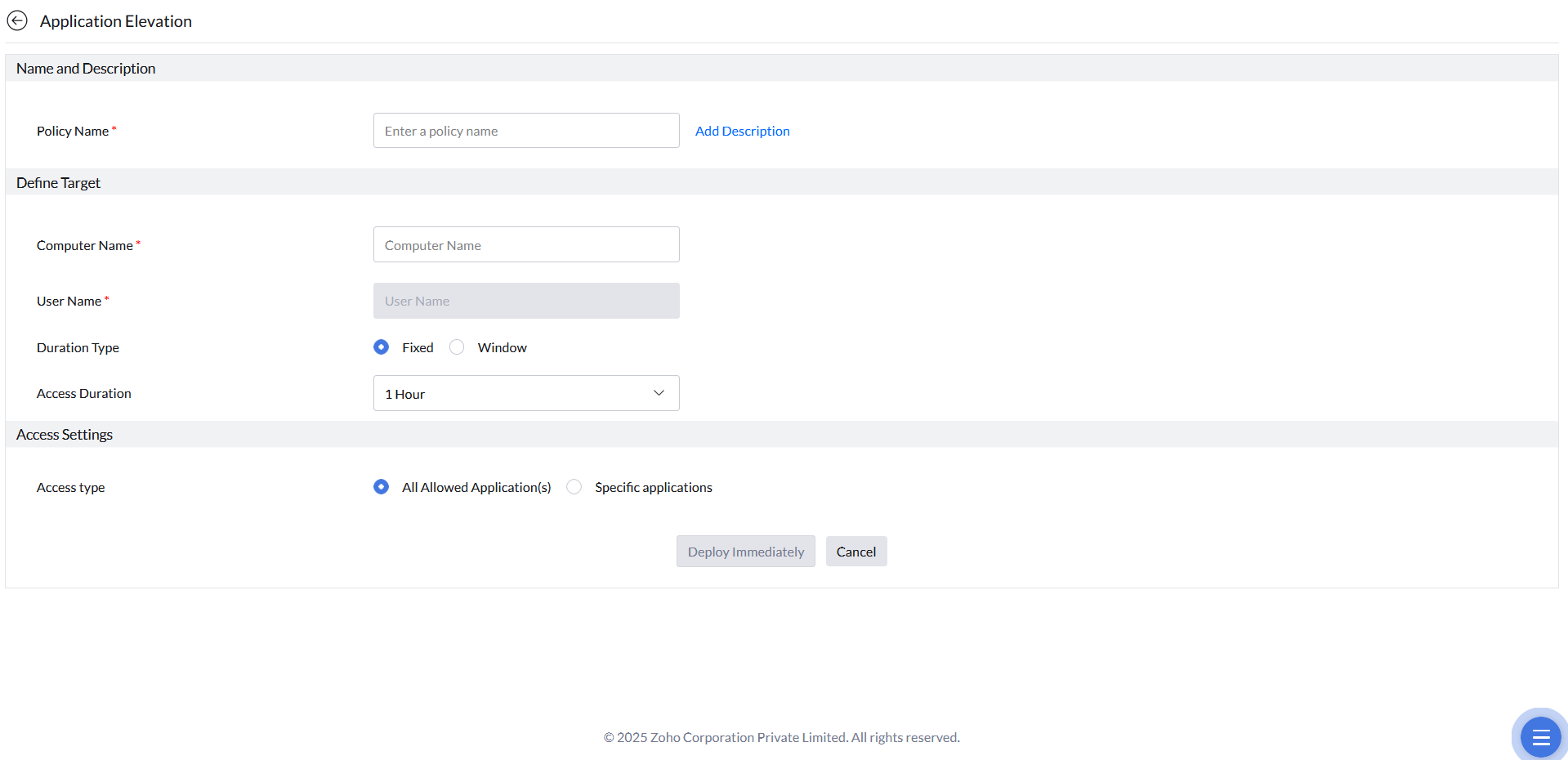Choose the Window duration type option
This screenshot has height=760, width=1568.
pyautogui.click(x=458, y=347)
